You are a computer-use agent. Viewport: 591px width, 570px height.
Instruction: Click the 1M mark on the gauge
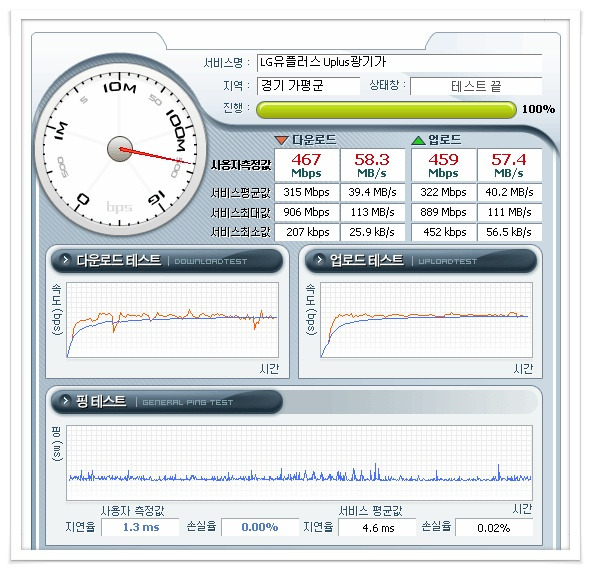(61, 131)
